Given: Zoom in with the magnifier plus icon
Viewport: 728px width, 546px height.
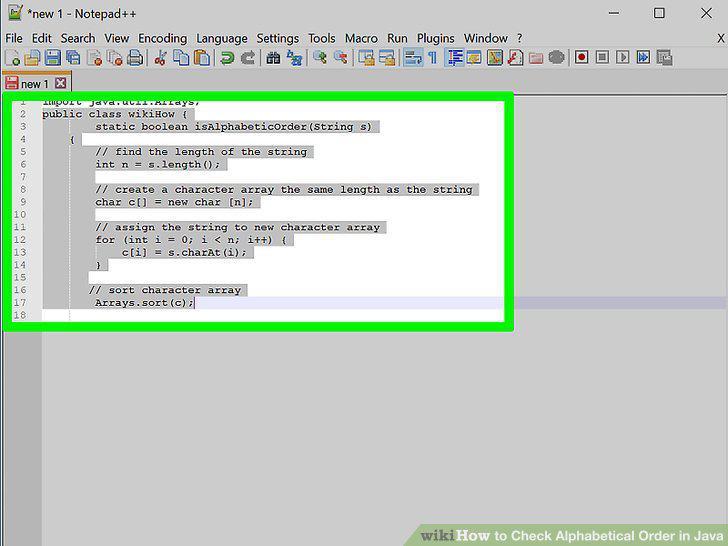Looking at the screenshot, I should [x=320, y=58].
